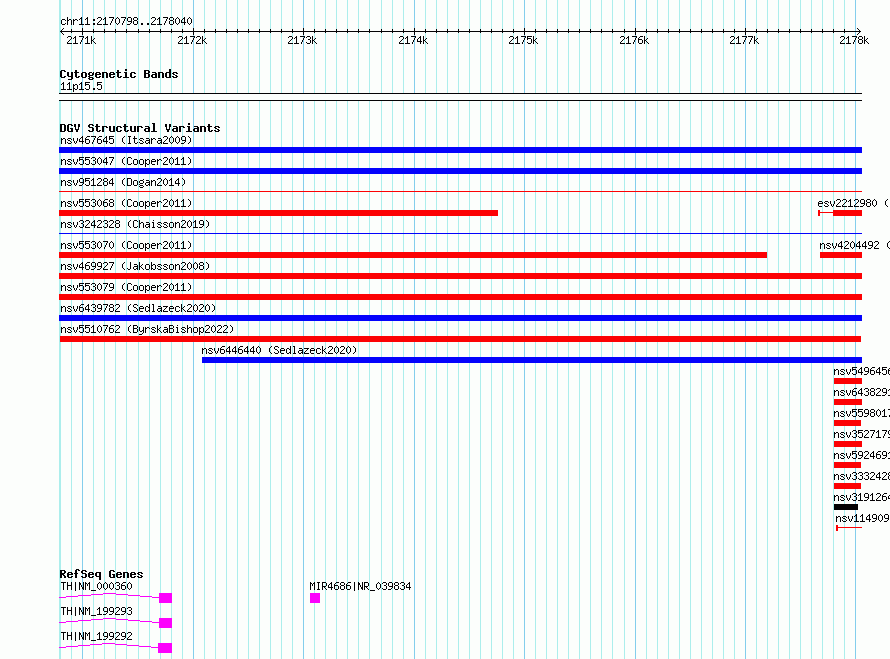Open the nsv6446440 (Sedlazeck2020) variant label
Image resolution: width=890 pixels, height=659 pixels.
(x=279, y=350)
